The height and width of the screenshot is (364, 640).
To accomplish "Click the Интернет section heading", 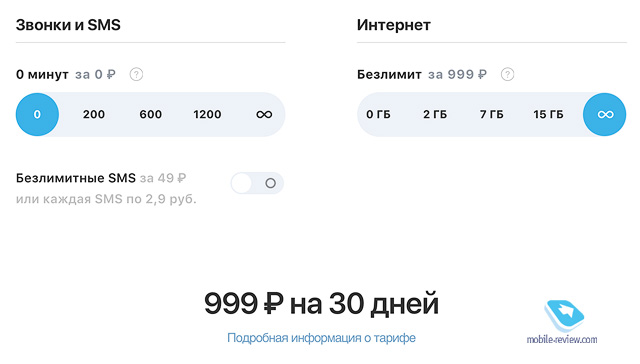I will pyautogui.click(x=393, y=25).
